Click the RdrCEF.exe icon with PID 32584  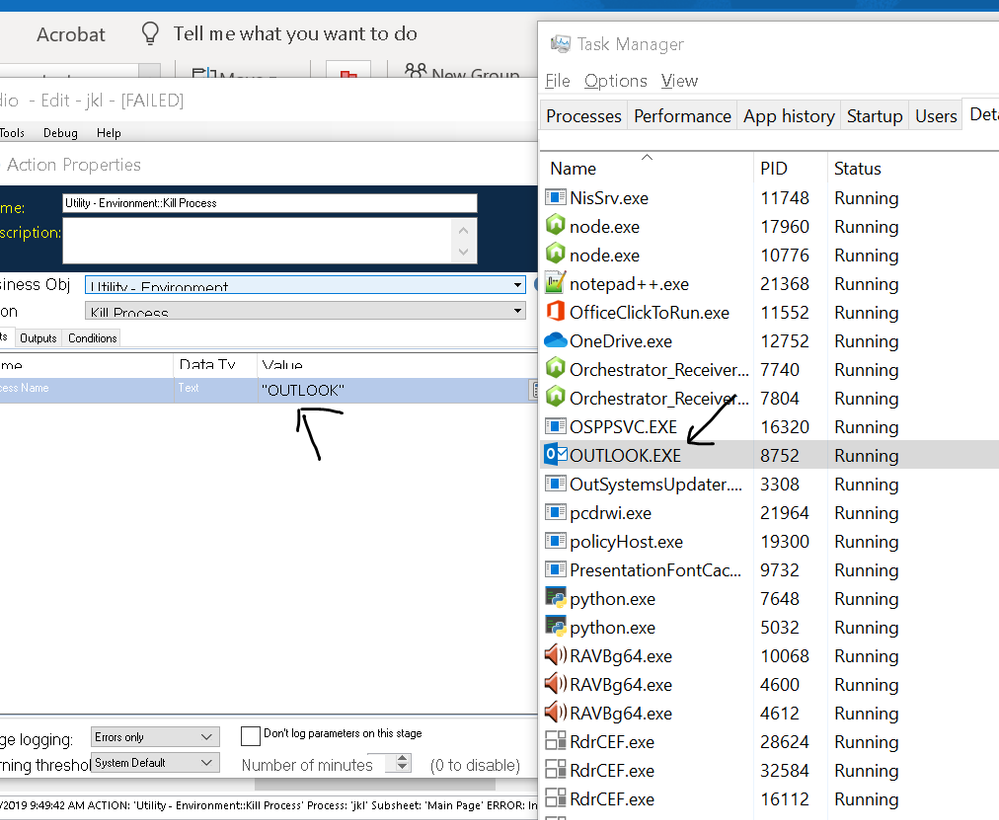click(x=556, y=770)
